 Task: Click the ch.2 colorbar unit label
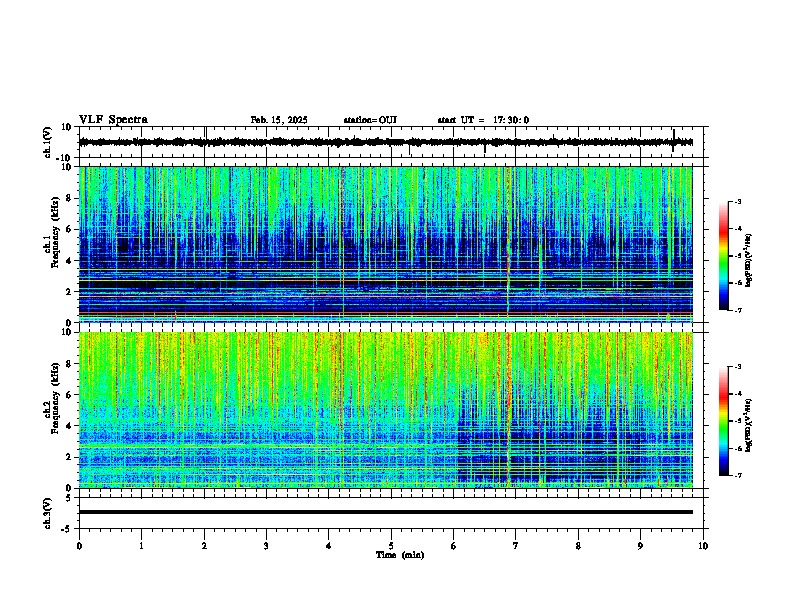749,426
